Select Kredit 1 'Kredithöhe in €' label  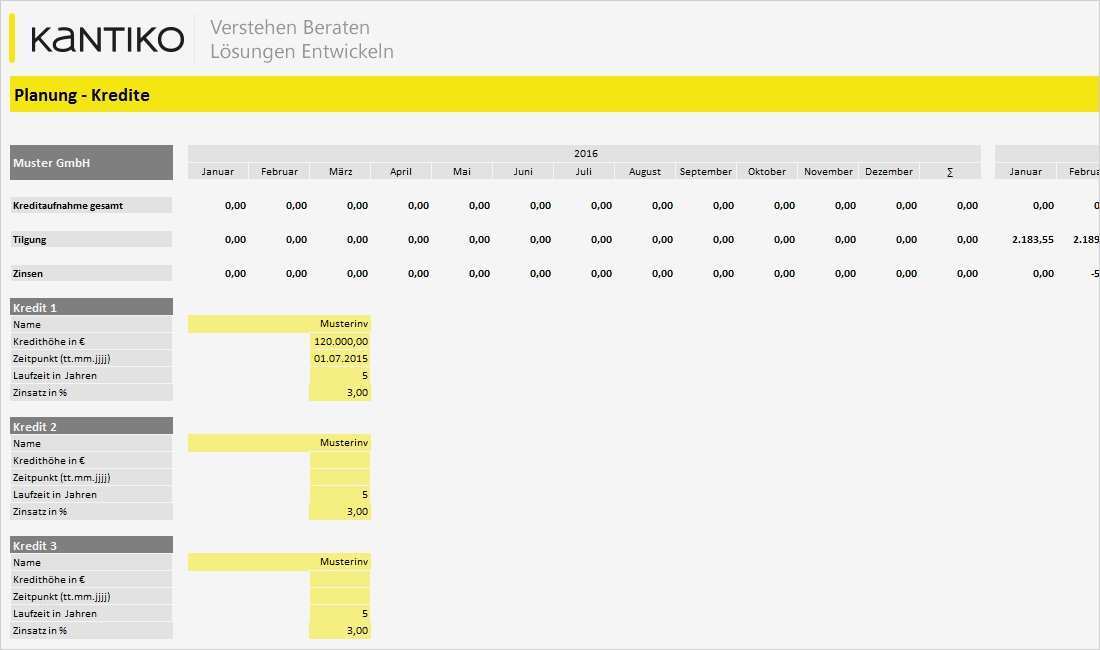point(91,341)
